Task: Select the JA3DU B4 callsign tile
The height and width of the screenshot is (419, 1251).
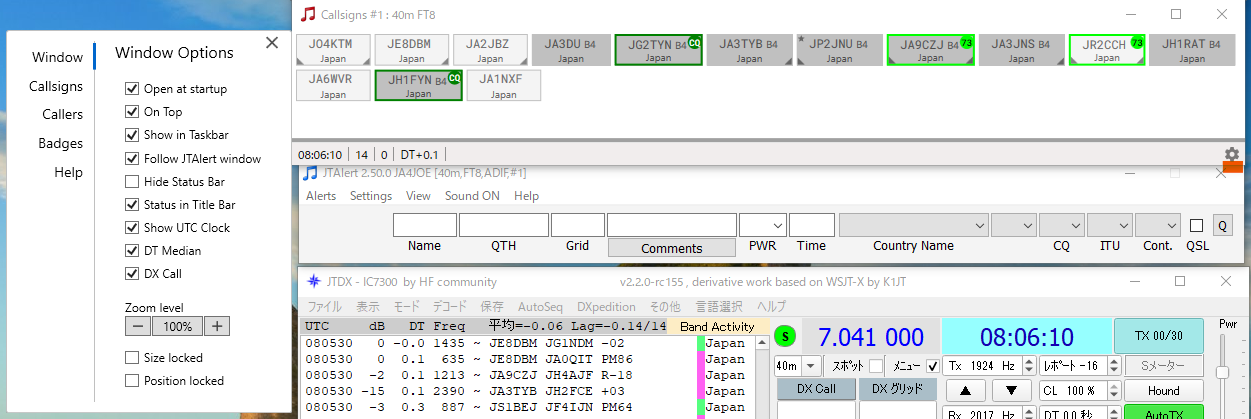Action: point(570,50)
